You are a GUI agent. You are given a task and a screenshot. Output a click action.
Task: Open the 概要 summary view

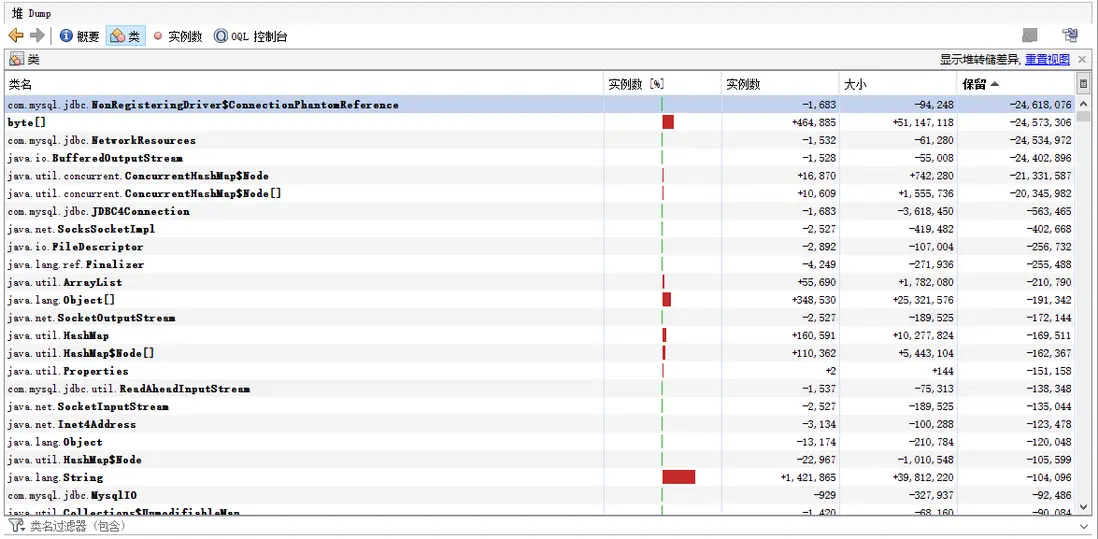coord(80,36)
